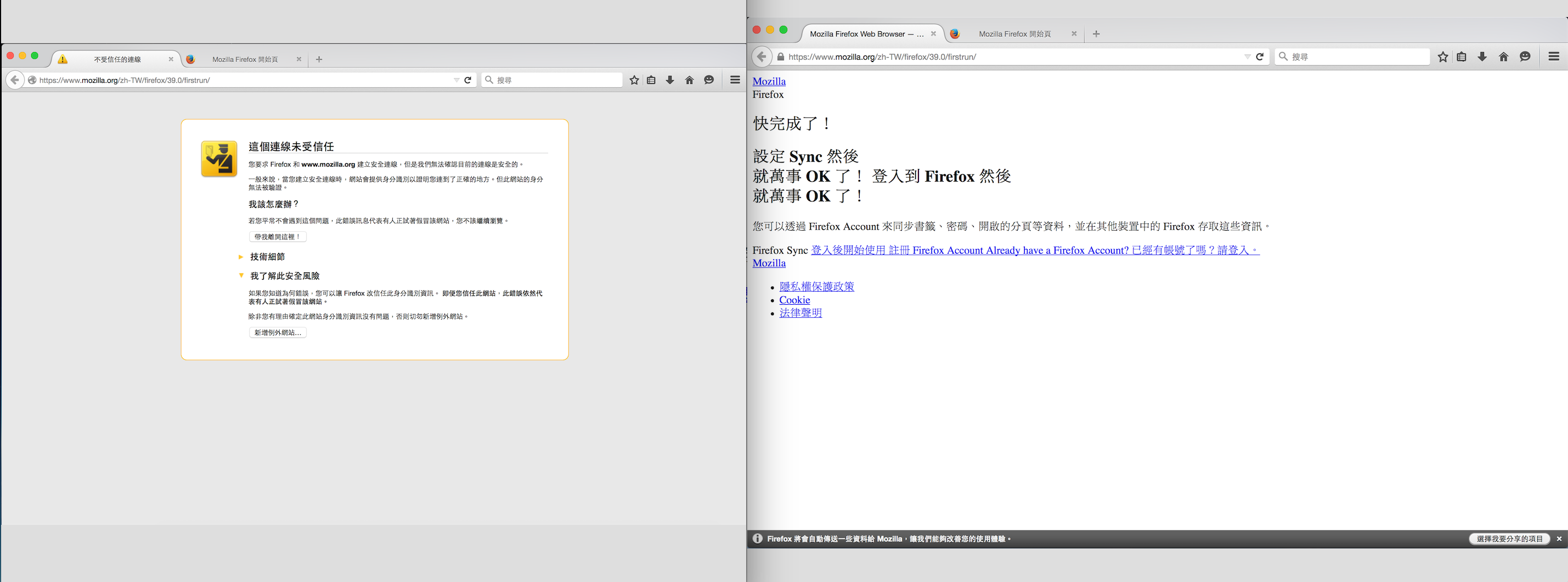
Task: Click the bookmark star in the untrusted connection window
Action: pos(634,80)
